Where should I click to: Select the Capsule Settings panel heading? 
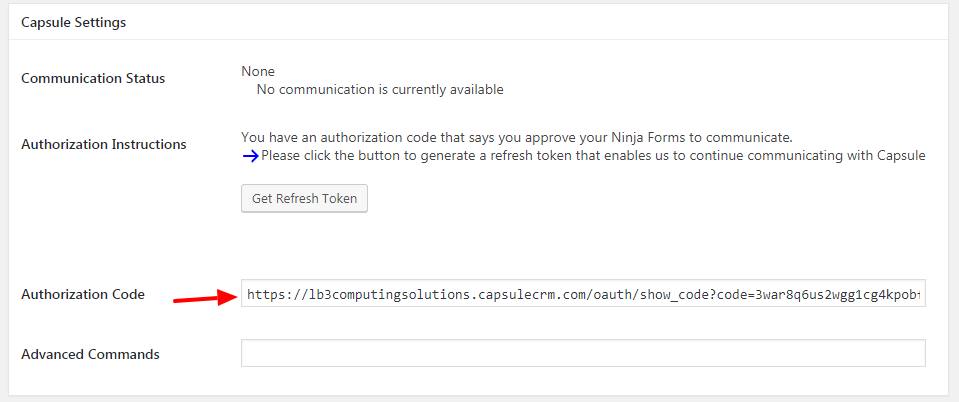(73, 22)
